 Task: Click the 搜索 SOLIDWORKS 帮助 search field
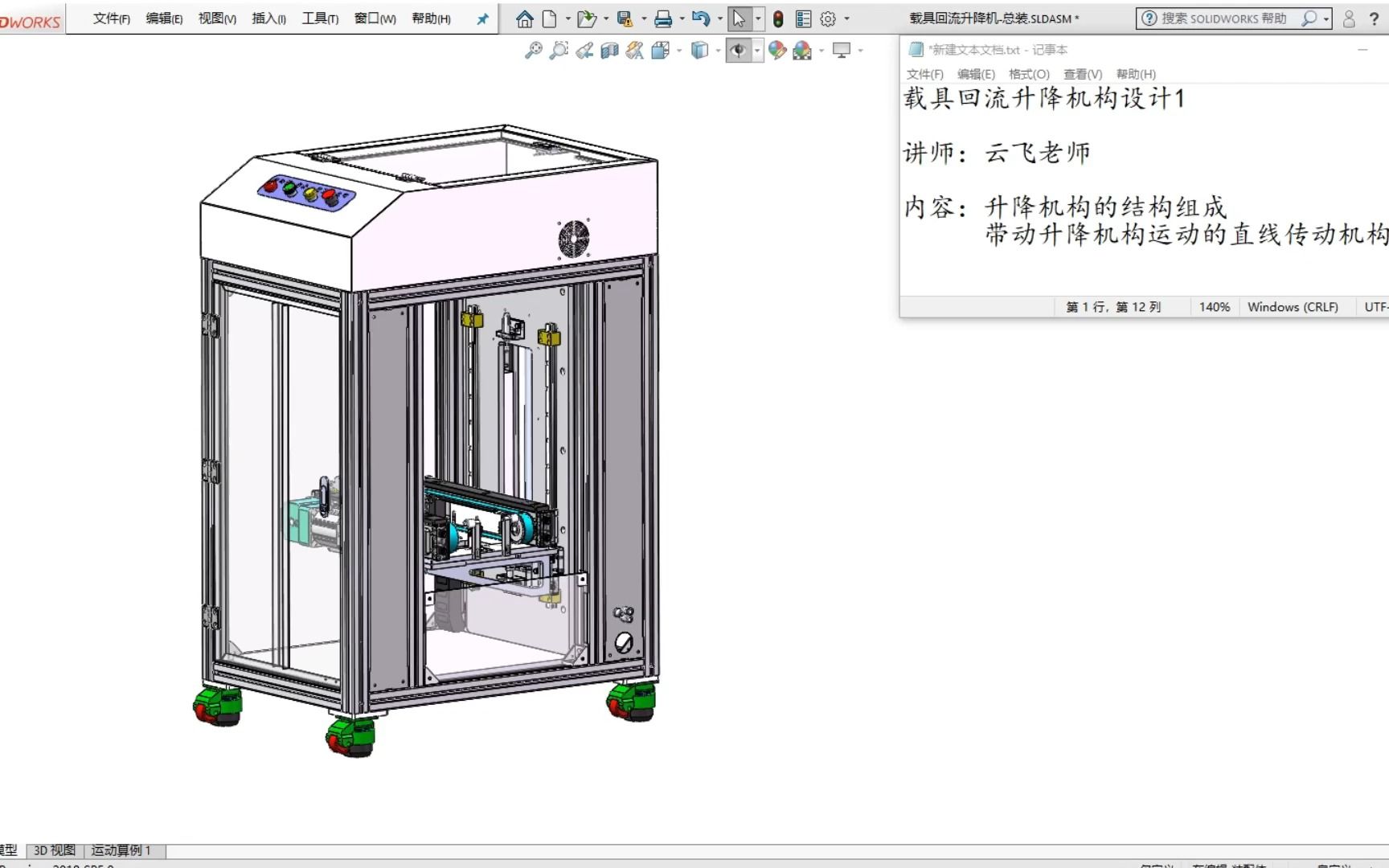[1223, 18]
